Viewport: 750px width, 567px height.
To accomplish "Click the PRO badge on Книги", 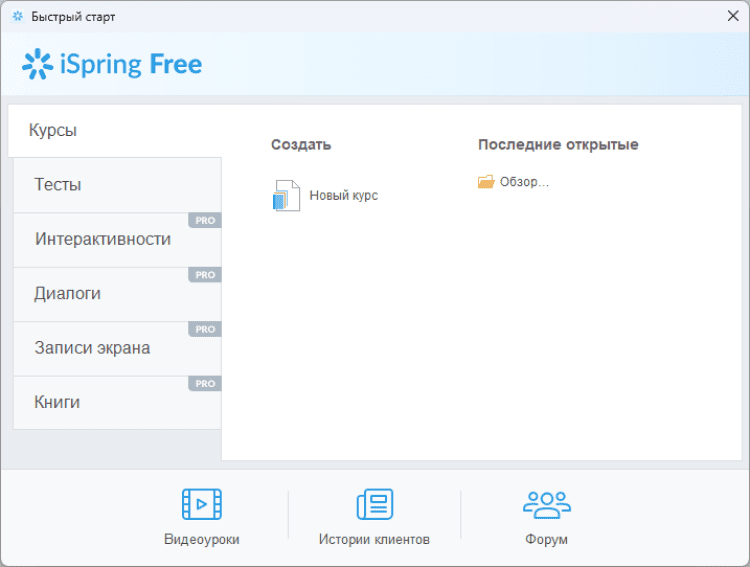I will [205, 384].
